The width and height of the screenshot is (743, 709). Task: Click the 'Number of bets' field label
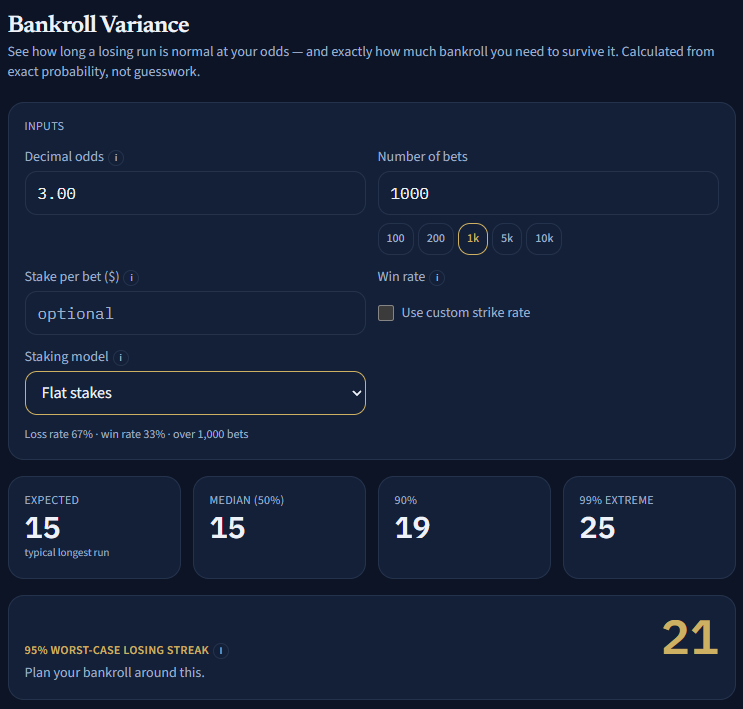coord(423,157)
